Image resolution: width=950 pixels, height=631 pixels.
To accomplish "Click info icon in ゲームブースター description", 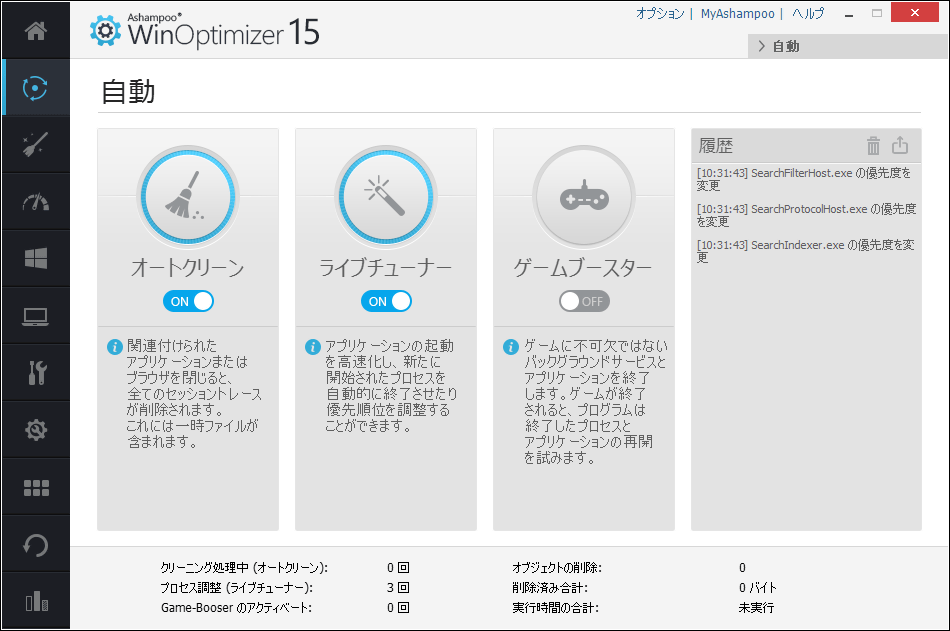I will tap(511, 347).
